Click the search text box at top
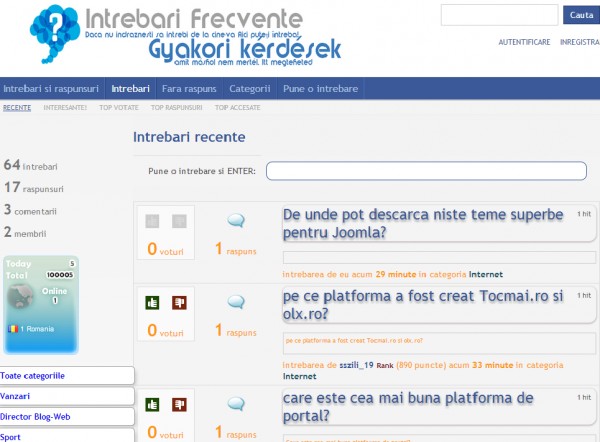The image size is (600, 442). click(499, 15)
